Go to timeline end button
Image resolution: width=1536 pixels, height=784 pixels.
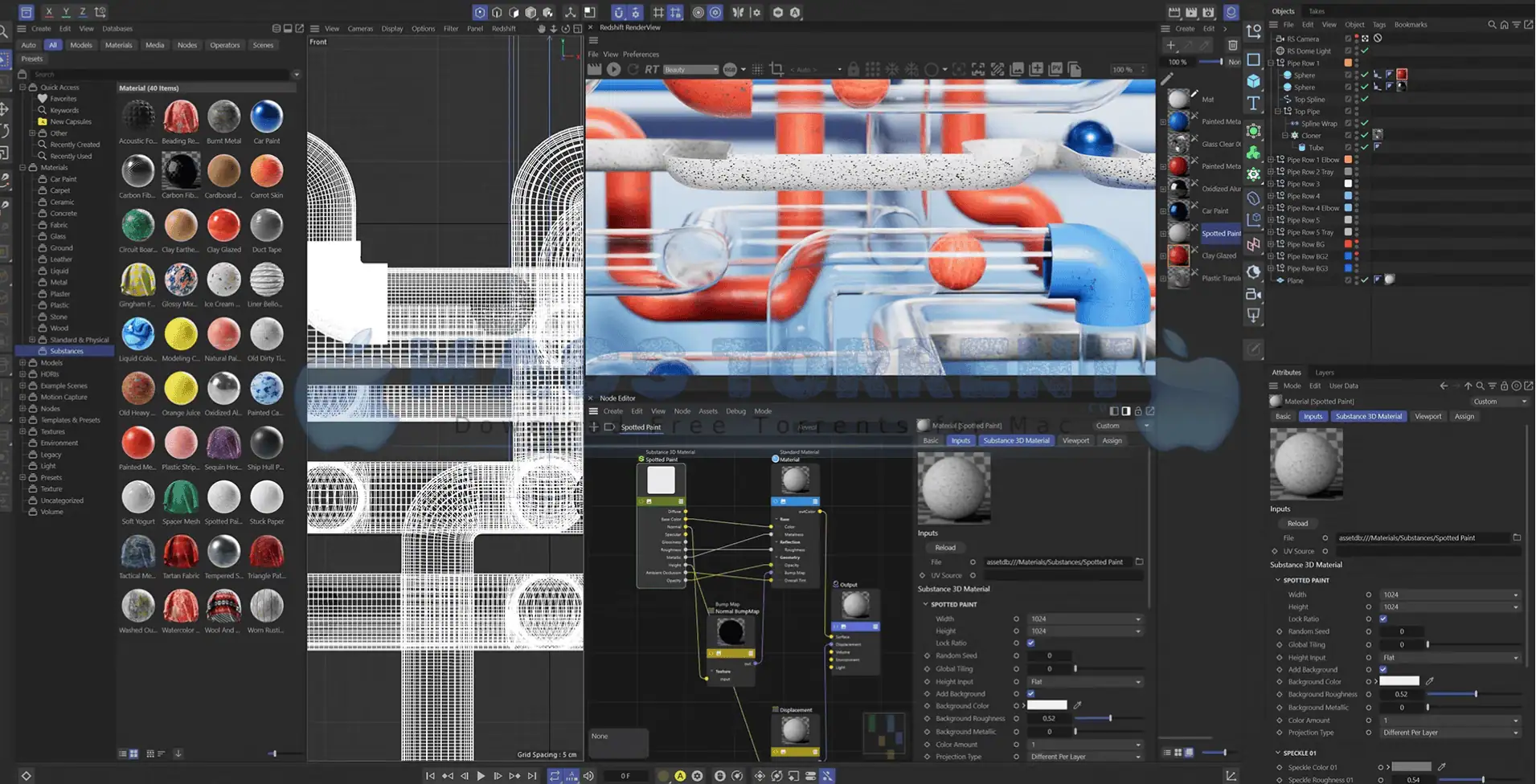click(532, 776)
